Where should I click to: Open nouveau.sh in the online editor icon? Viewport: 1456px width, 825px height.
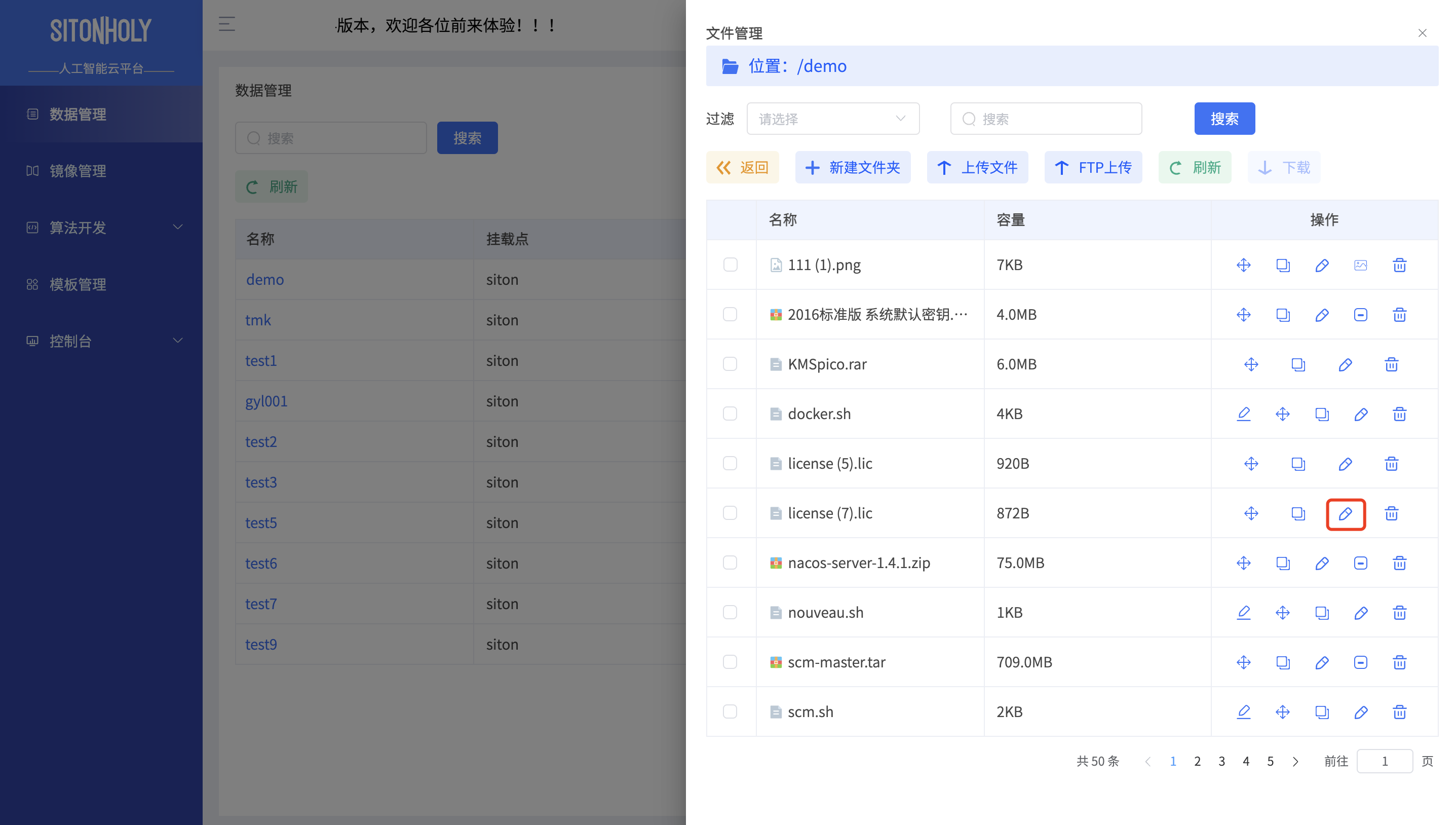(1243, 613)
